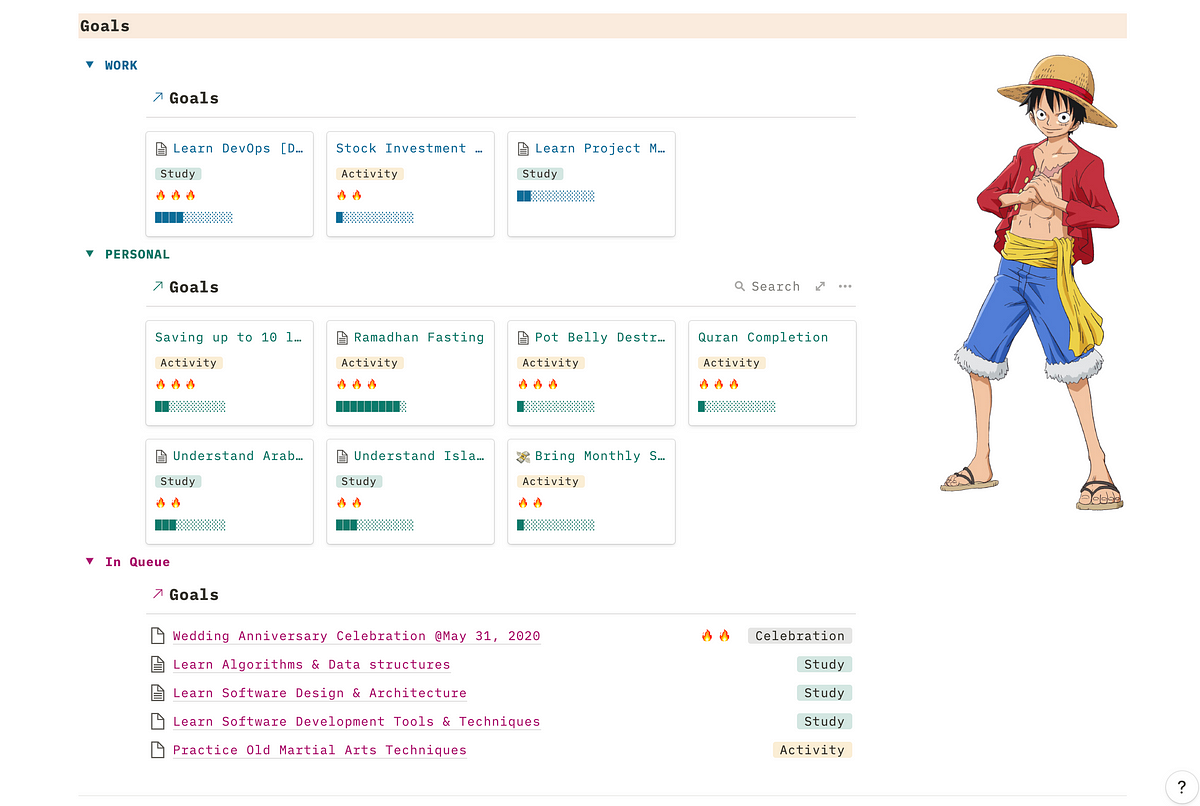Click fire rating on Wedding Anniversary row
Screen dimensions: 1200x806
716,636
